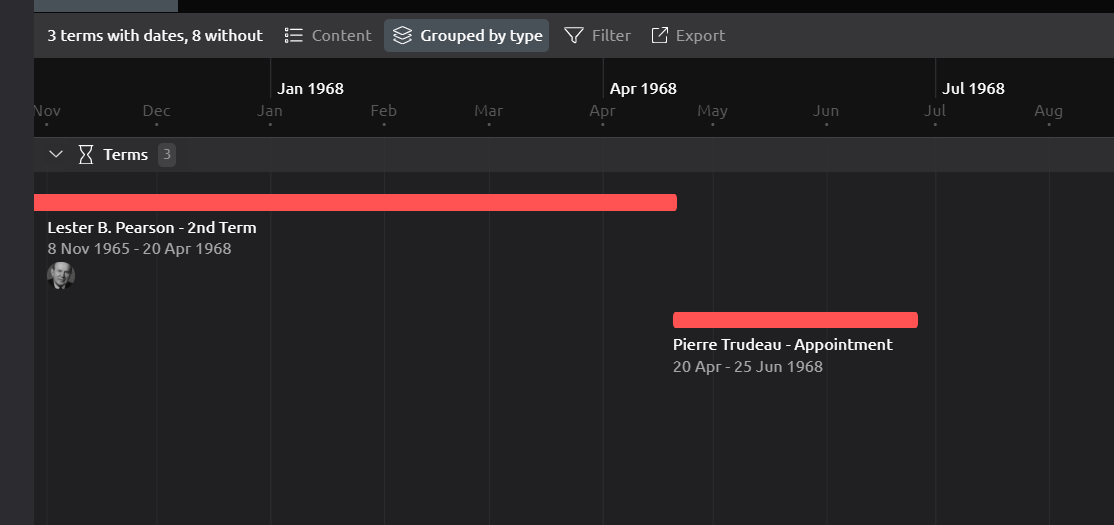Image resolution: width=1114 pixels, height=525 pixels.
Task: Open the Content view label
Action: point(341,36)
